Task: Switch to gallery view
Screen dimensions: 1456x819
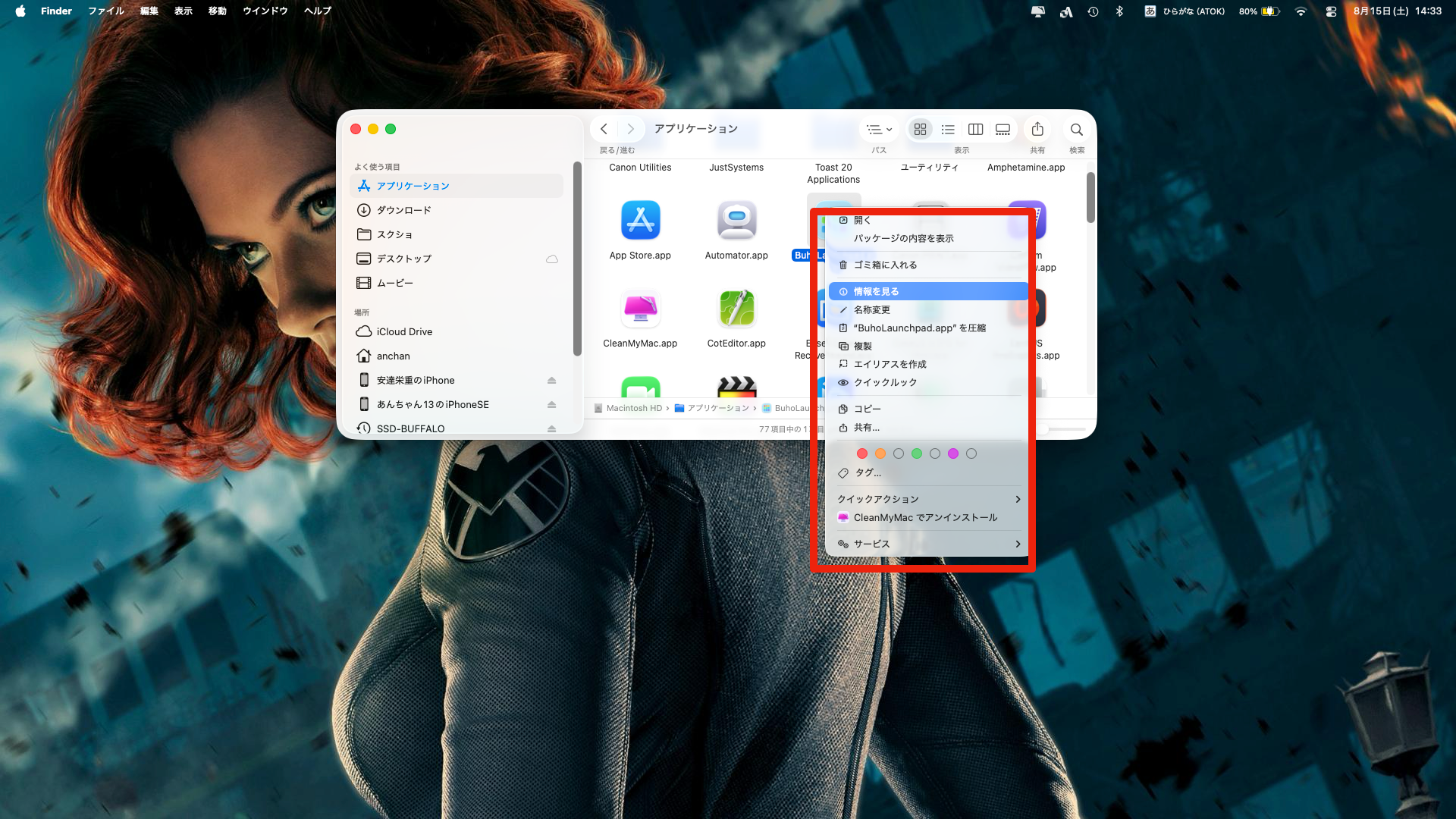Action: tap(1003, 130)
